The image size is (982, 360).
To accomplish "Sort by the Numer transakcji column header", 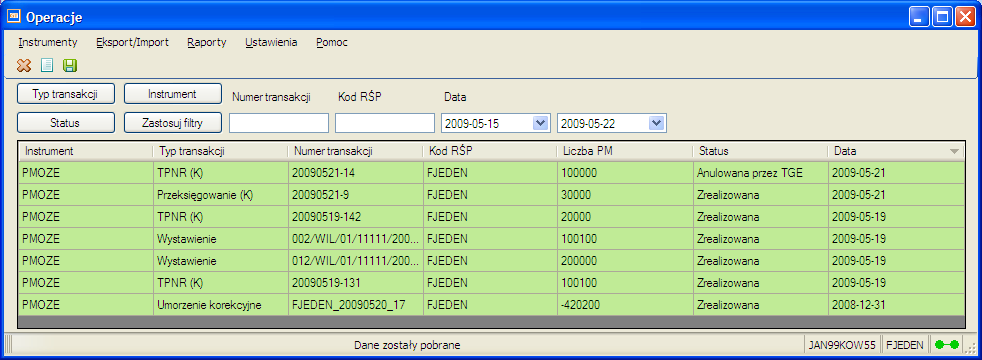I will (356, 151).
